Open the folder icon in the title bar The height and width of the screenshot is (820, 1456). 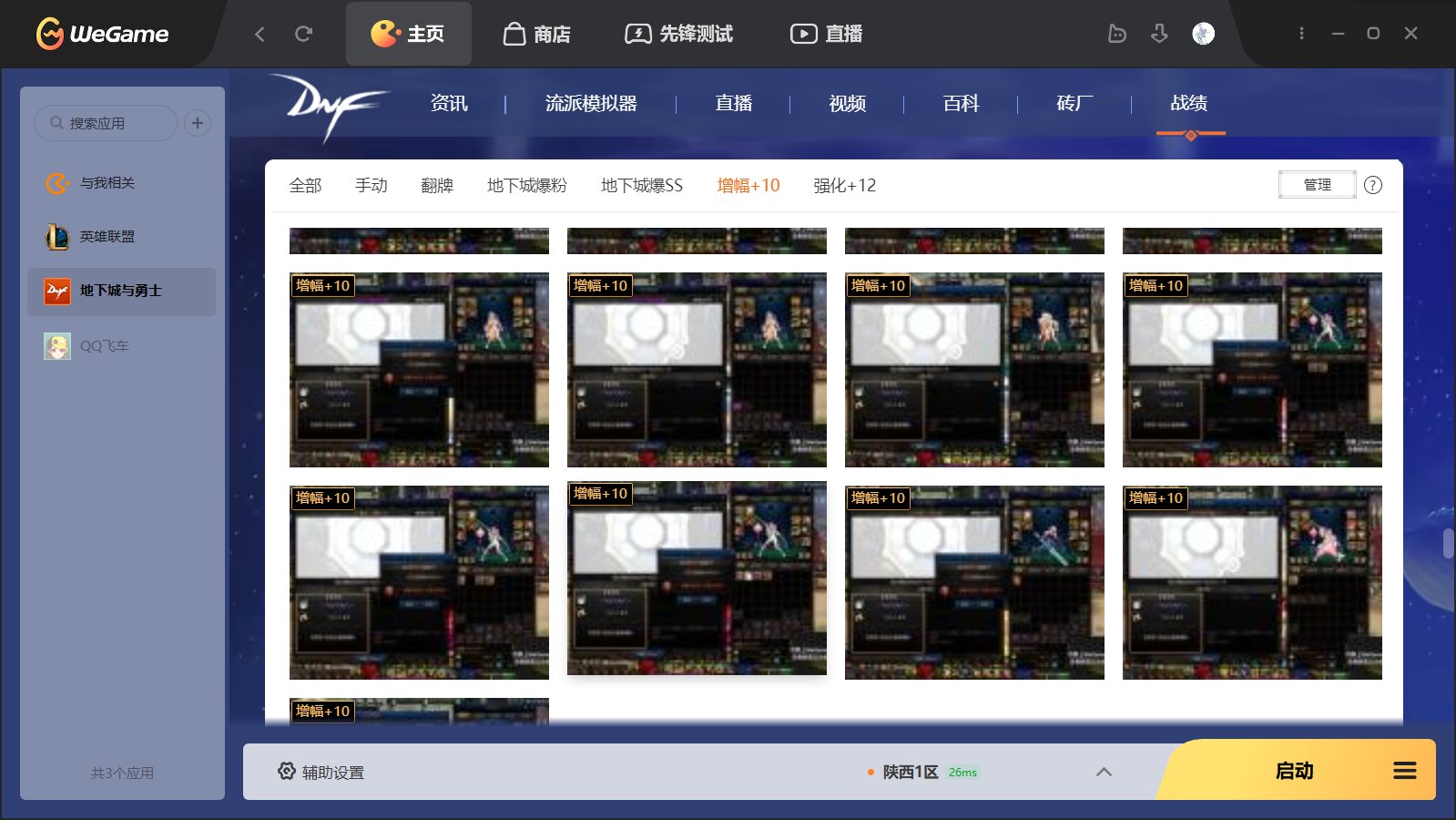(1117, 34)
